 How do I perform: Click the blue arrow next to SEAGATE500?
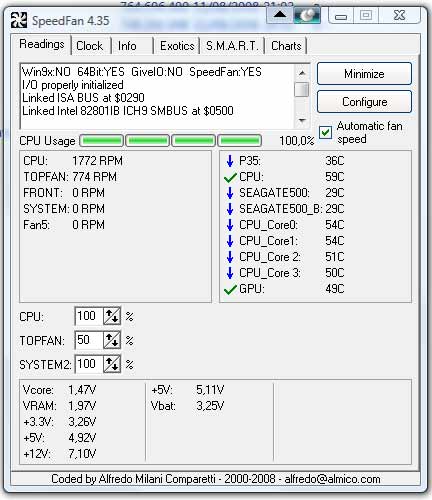coord(230,193)
